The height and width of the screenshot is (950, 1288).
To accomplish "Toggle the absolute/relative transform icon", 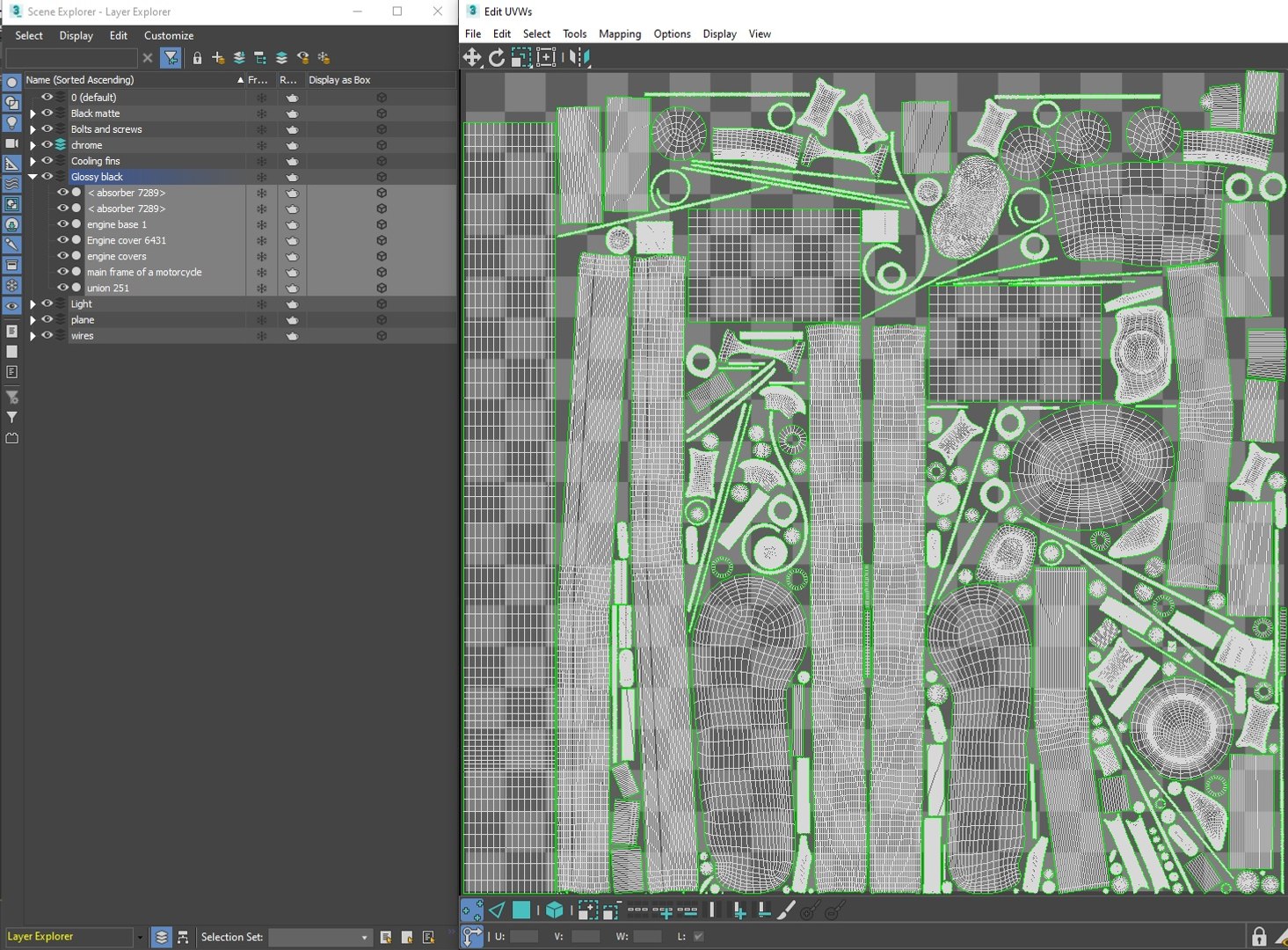I will (x=472, y=936).
